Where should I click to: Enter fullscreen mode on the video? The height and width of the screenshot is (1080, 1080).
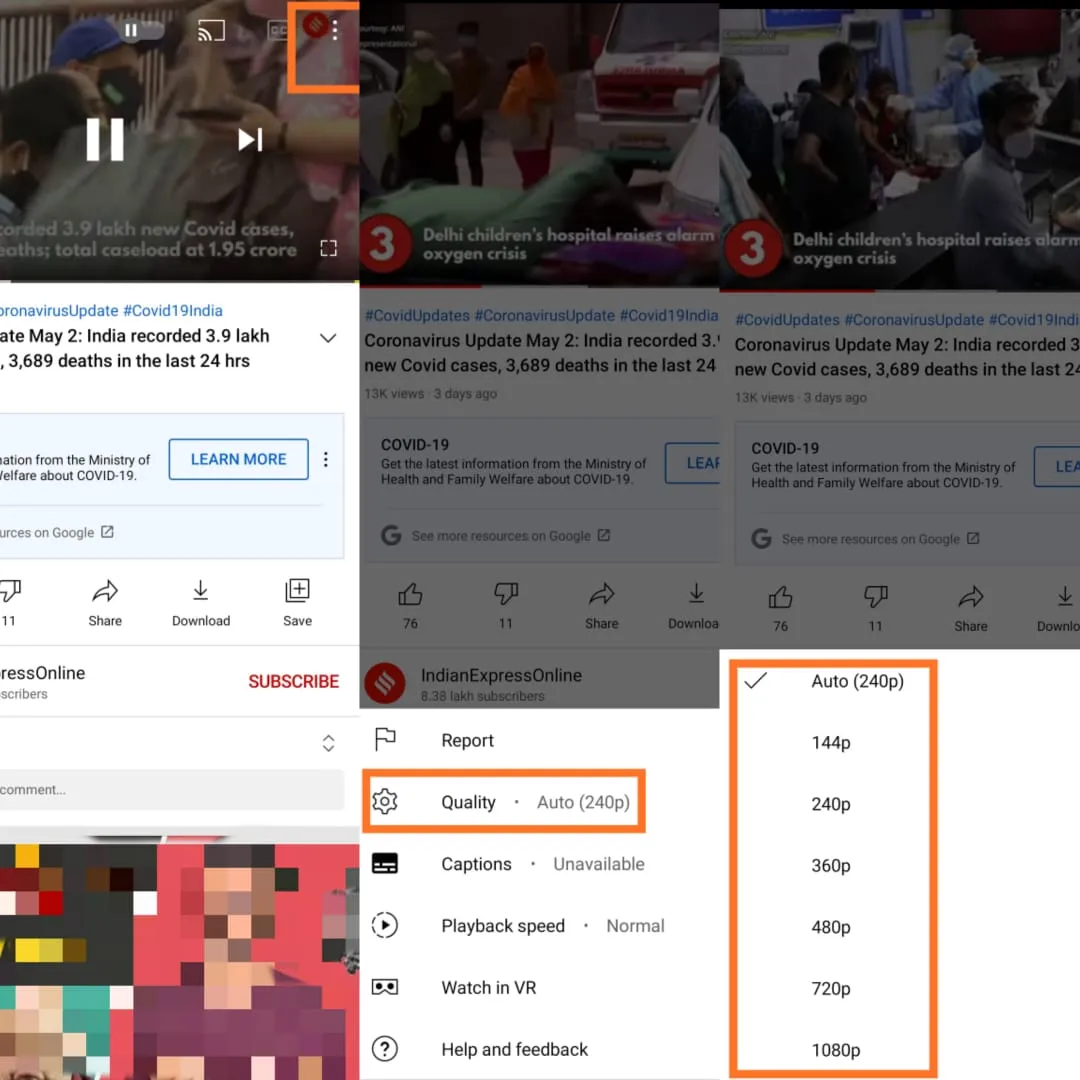pyautogui.click(x=328, y=248)
